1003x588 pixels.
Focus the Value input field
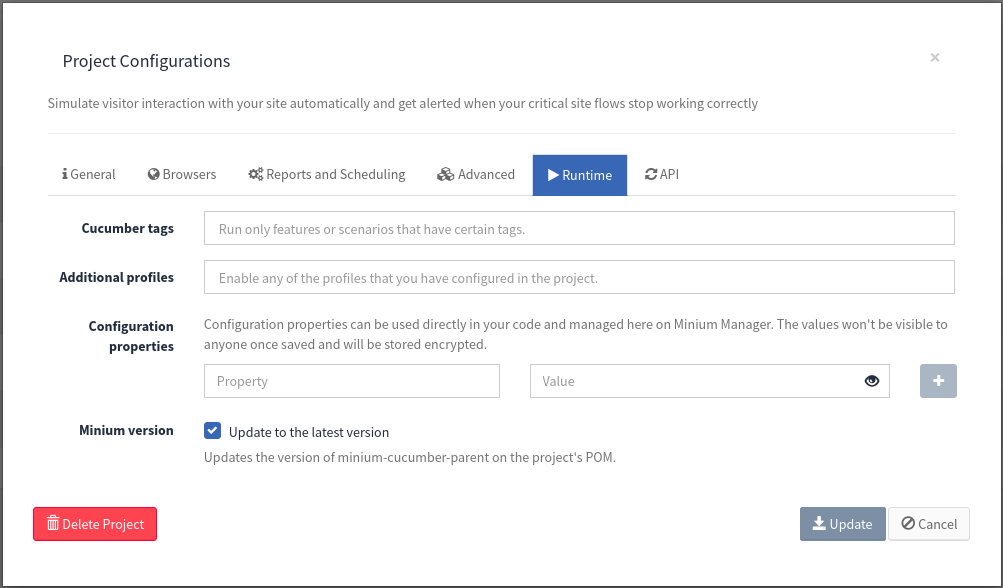[709, 381]
